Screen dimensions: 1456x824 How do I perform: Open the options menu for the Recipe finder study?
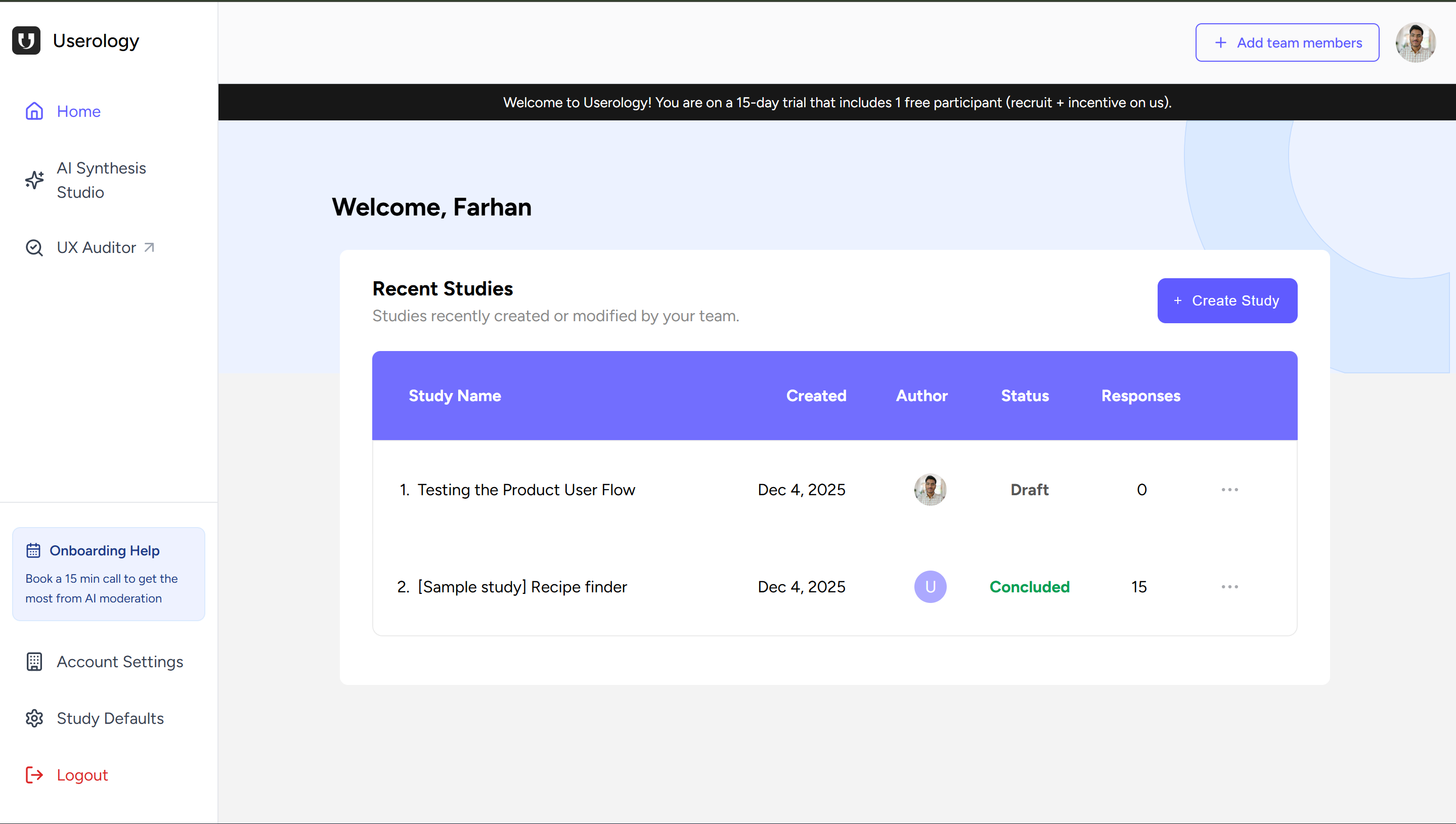(1229, 587)
